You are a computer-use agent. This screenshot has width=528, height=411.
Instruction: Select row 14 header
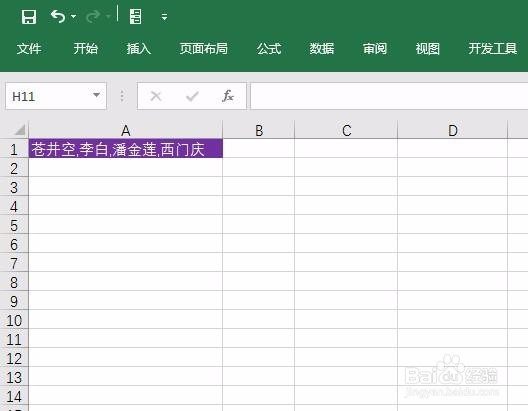tap(14, 396)
